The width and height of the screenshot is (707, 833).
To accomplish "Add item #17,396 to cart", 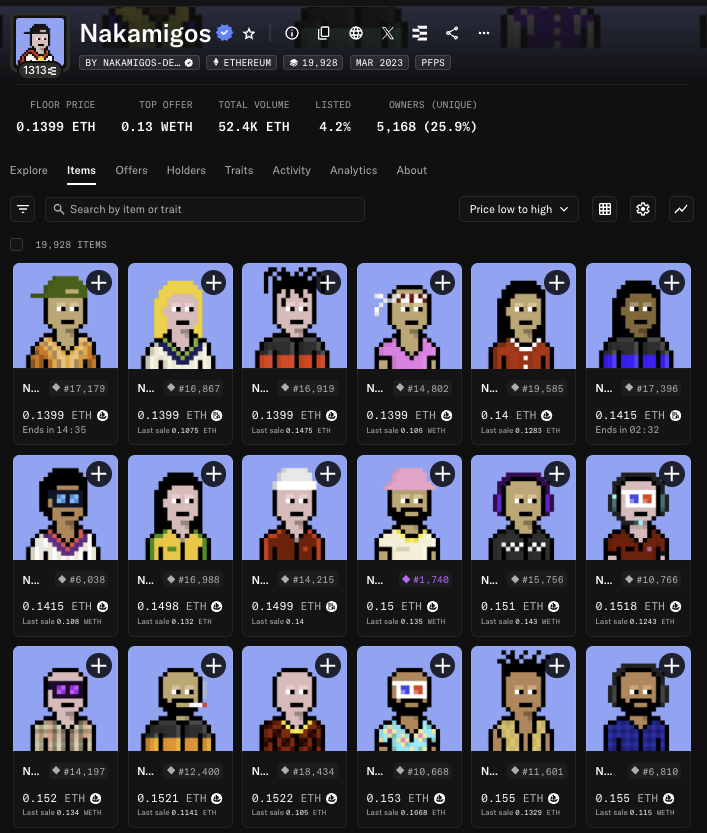I will pos(671,283).
